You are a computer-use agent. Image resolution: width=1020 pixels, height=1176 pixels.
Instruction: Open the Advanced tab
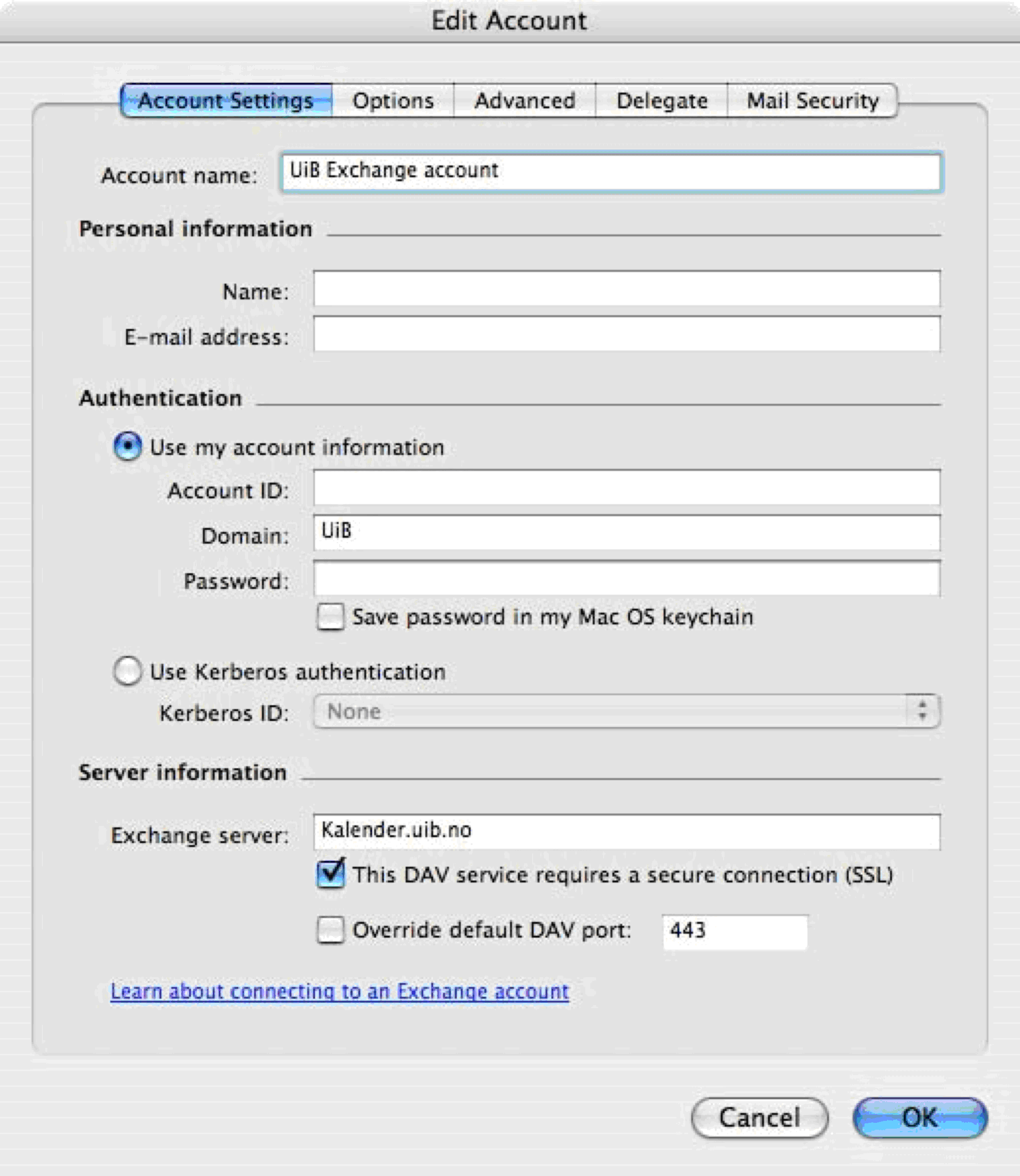(x=524, y=101)
